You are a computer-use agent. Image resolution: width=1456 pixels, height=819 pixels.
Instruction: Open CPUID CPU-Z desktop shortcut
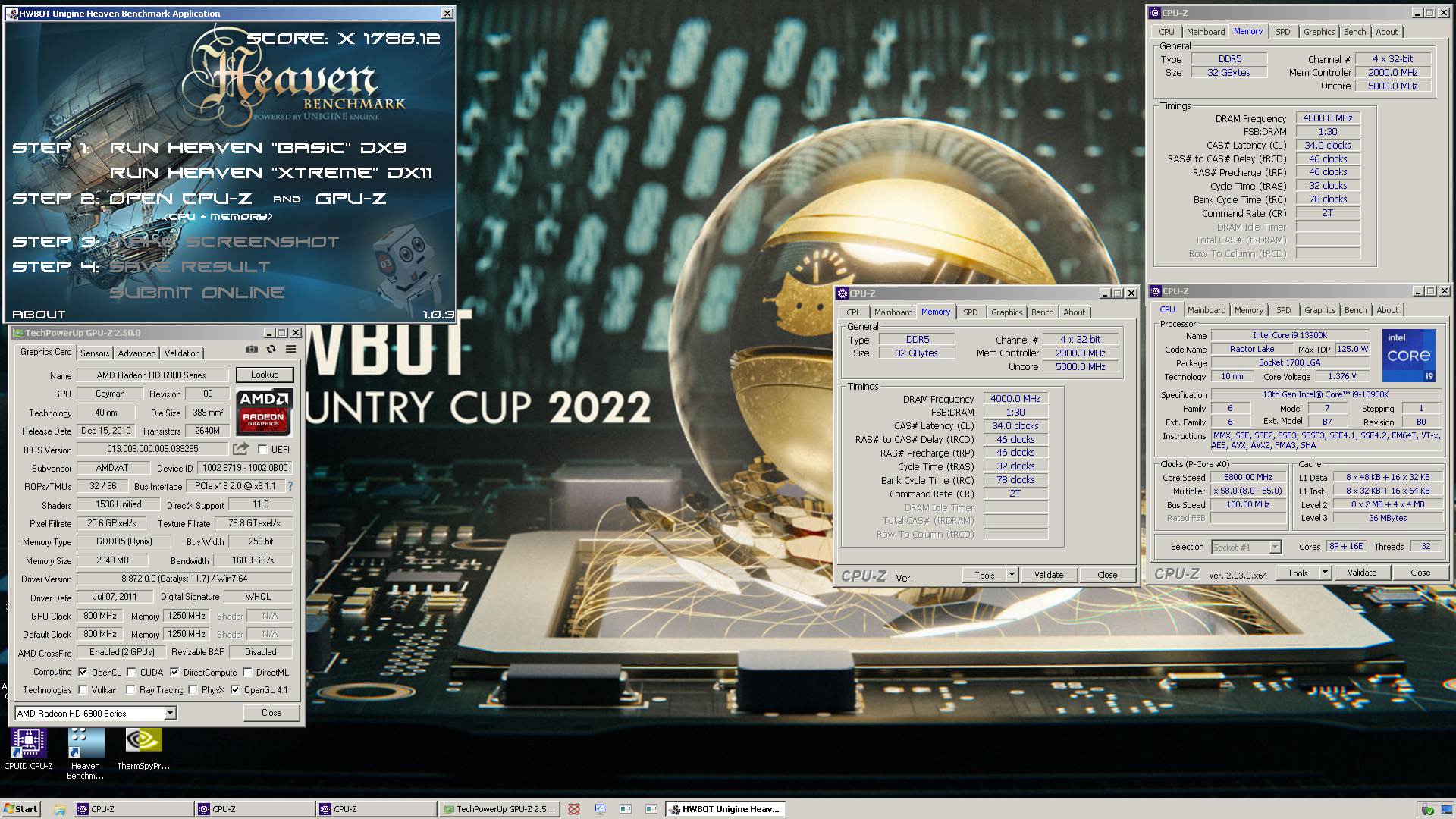click(28, 750)
